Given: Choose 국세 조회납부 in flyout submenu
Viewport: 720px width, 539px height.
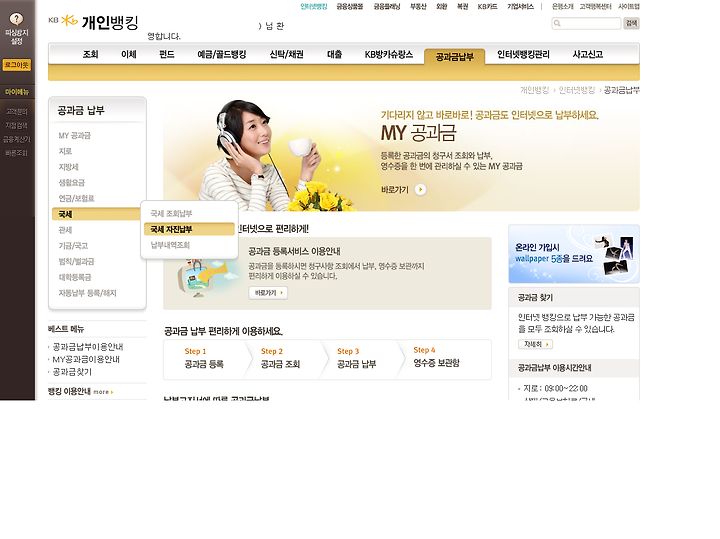Looking at the screenshot, I should pos(171,213).
